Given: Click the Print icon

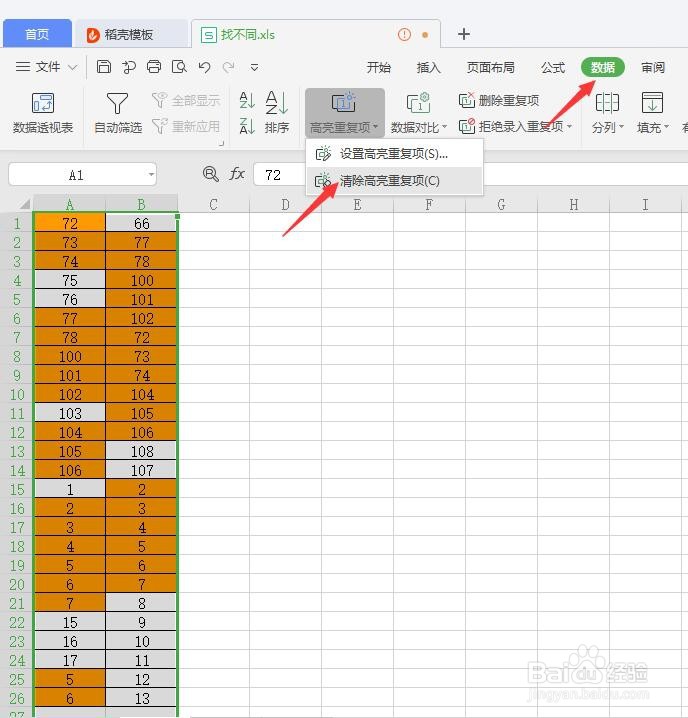Looking at the screenshot, I should coord(154,67).
